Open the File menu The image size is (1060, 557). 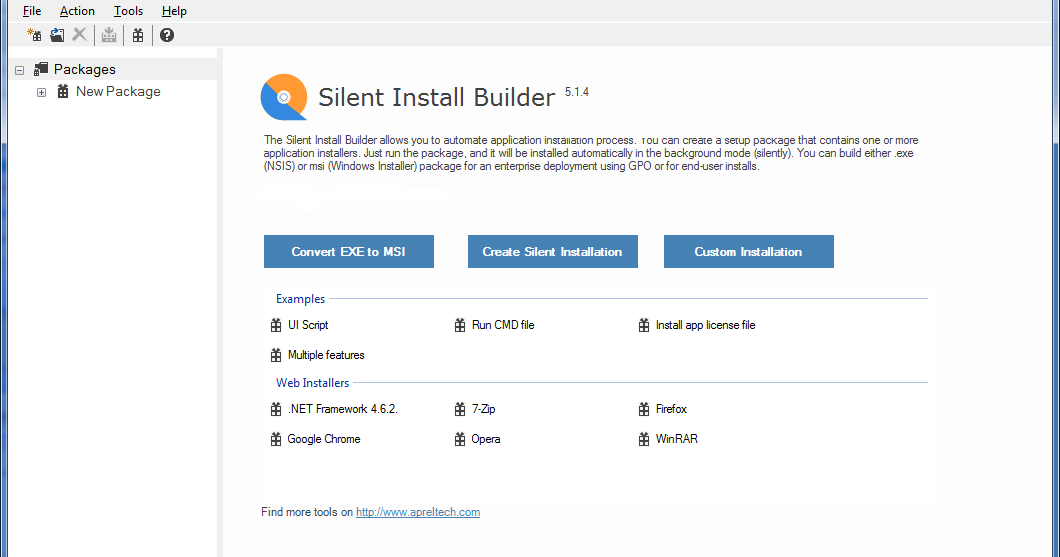32,11
